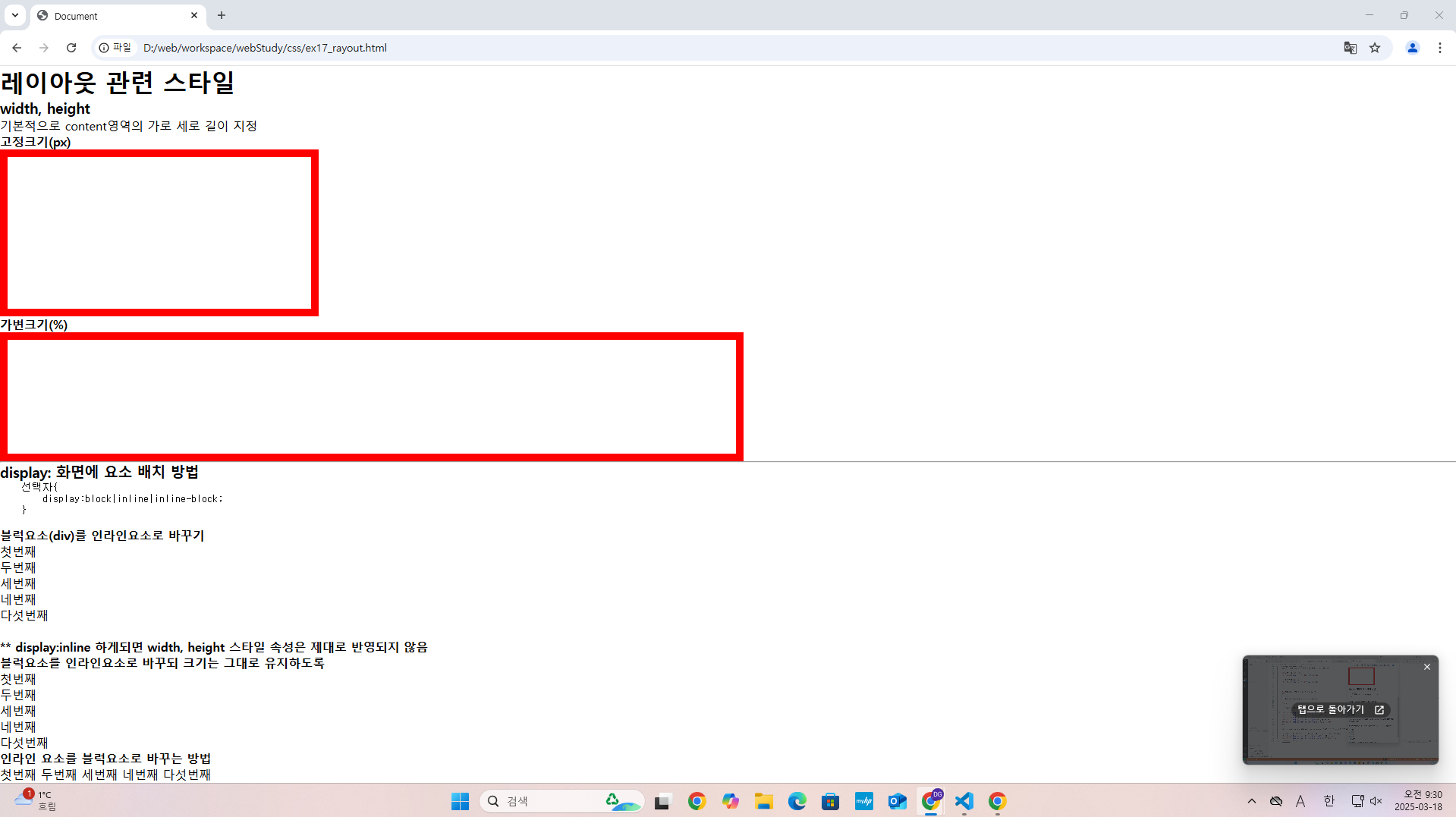Toggle the Korean 한 IME indicator
Viewport: 1456px width, 817px height.
coord(1329,801)
